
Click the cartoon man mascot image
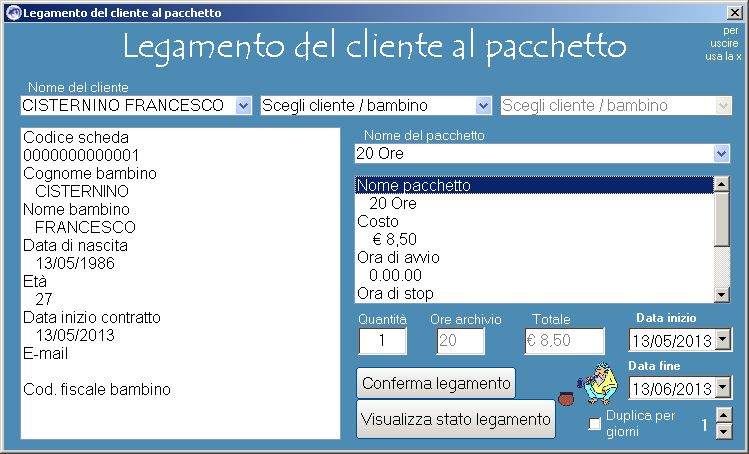click(x=599, y=384)
